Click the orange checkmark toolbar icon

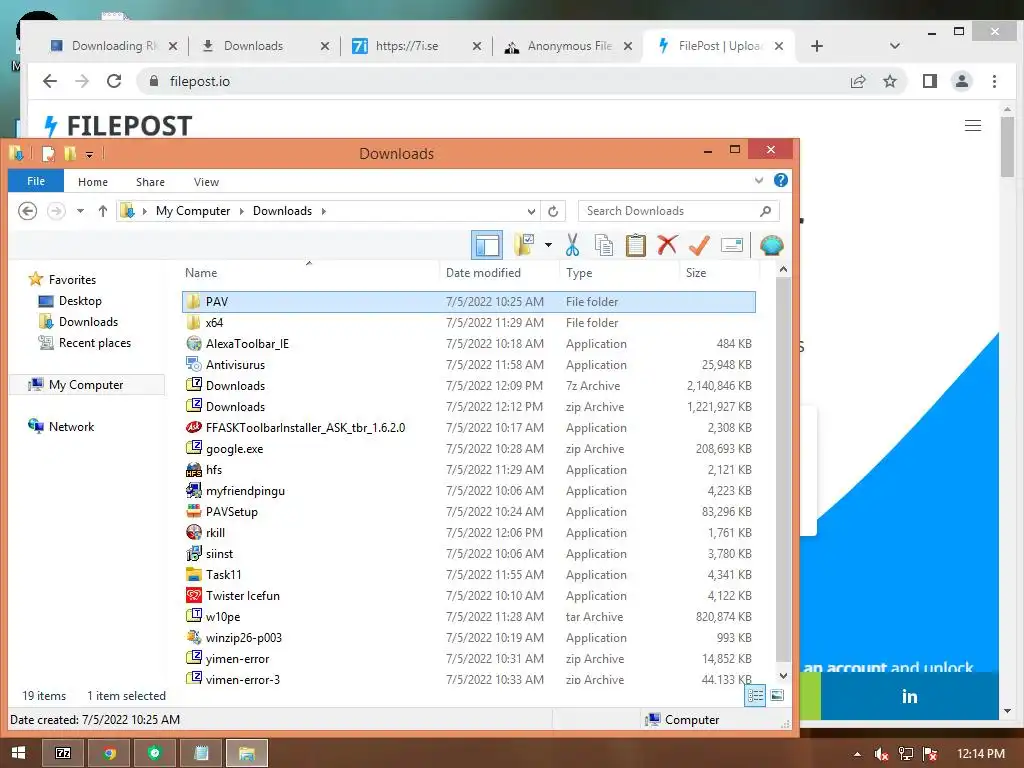(699, 246)
